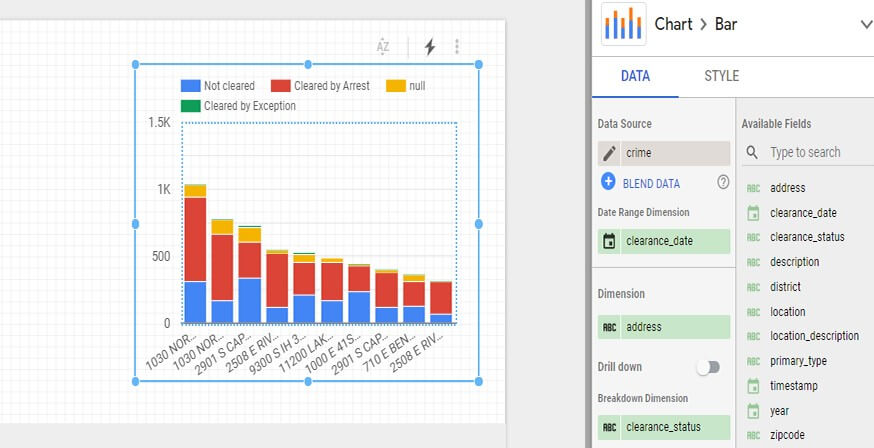Viewport: 874px width, 448px height.
Task: Click the calendar icon in Date Range Dimension
Action: [x=609, y=241]
